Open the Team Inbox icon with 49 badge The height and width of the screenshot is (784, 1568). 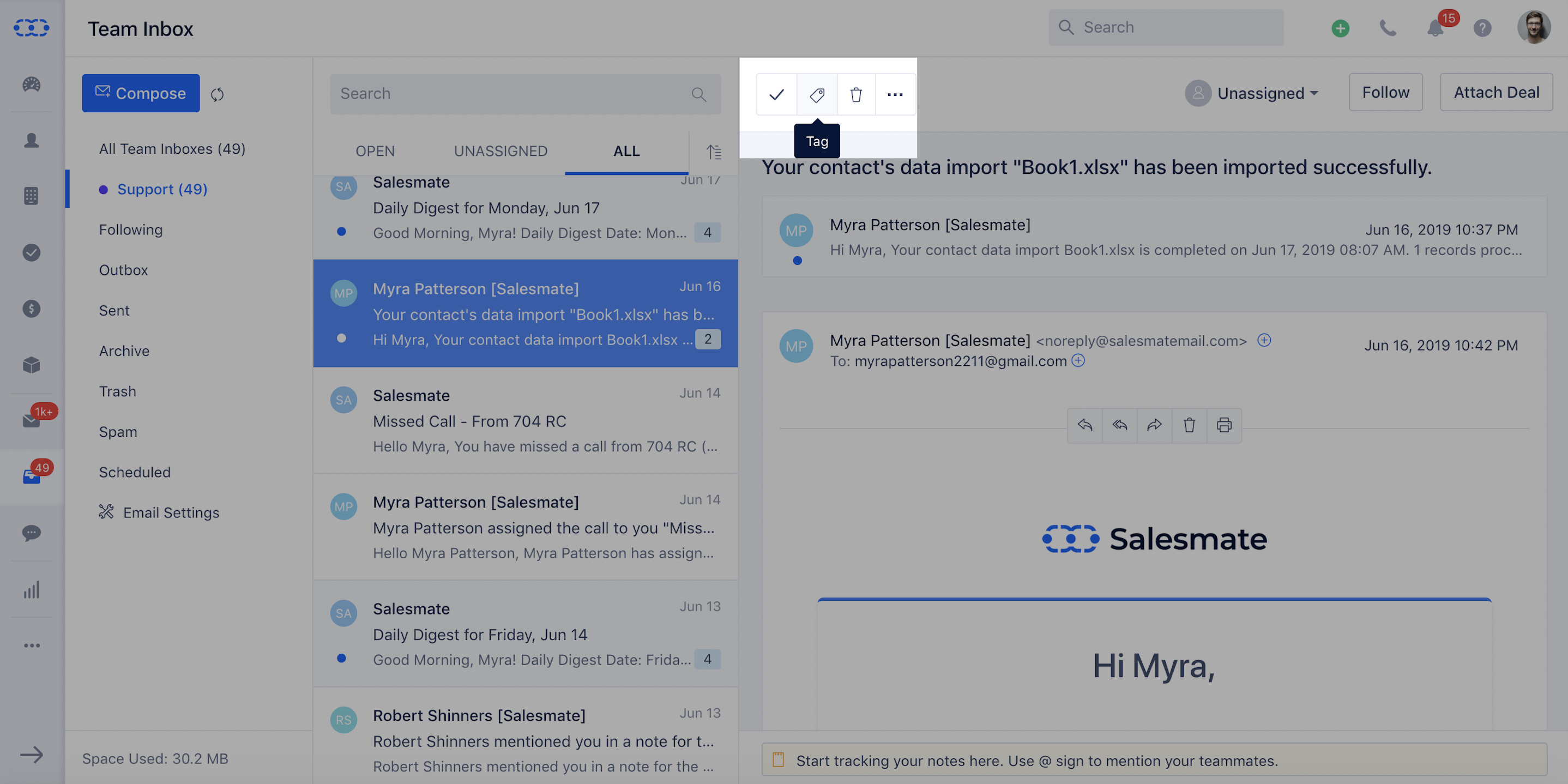pos(31,477)
